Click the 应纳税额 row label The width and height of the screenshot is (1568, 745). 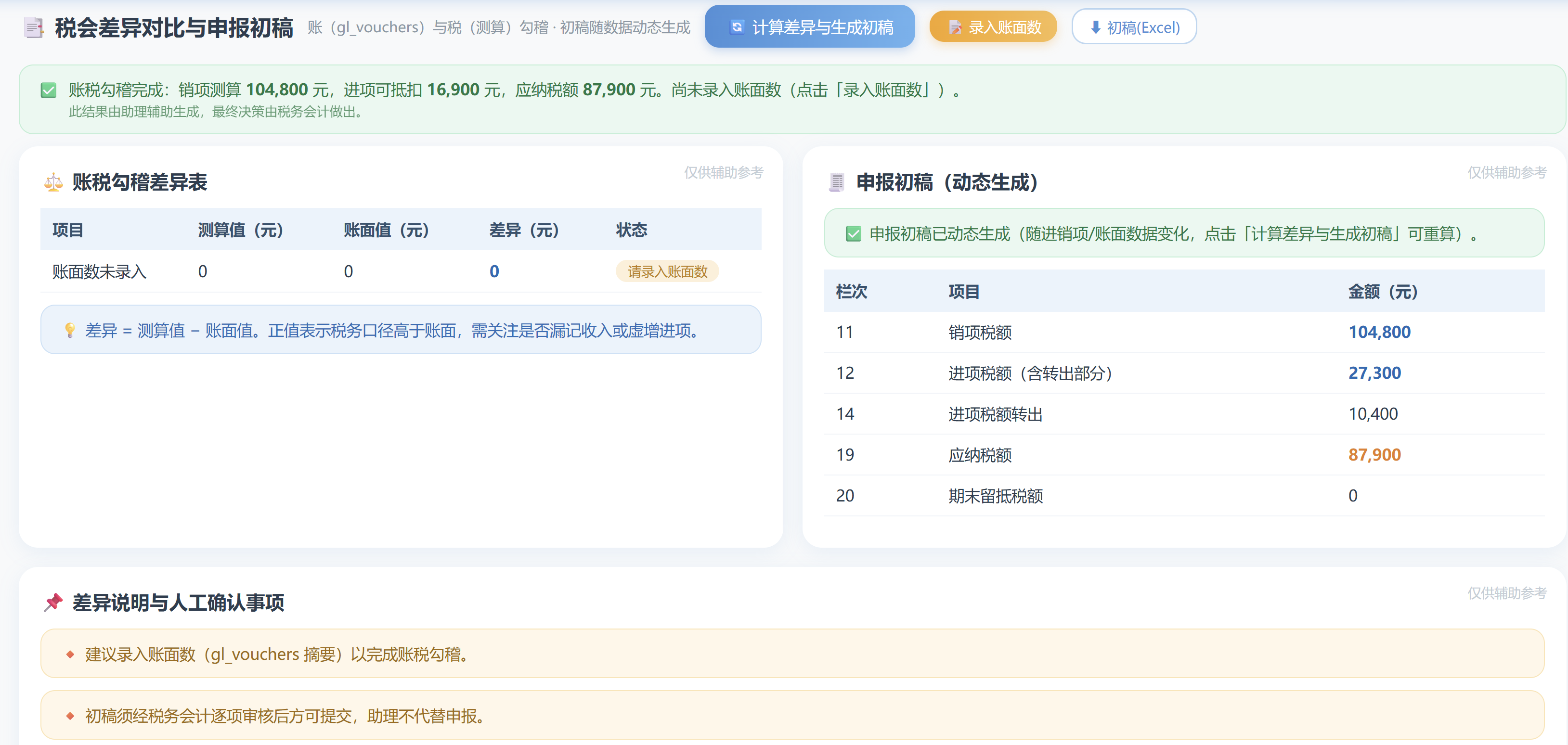click(980, 455)
